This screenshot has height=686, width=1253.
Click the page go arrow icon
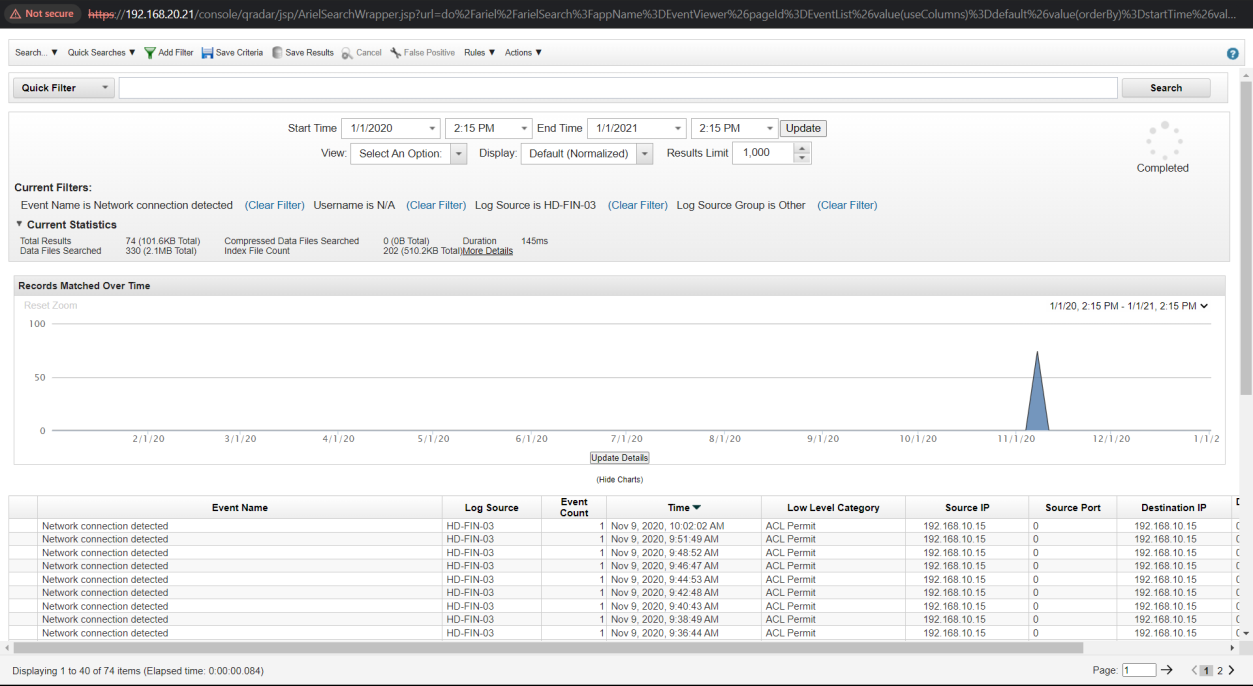click(1166, 670)
